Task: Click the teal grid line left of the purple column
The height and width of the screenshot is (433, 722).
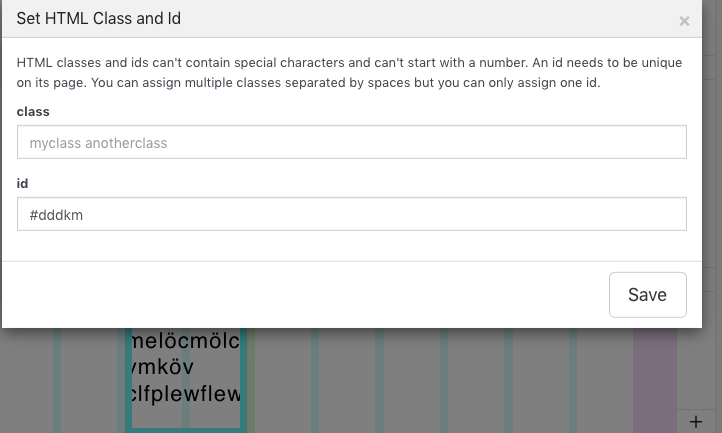Action: (x=573, y=380)
